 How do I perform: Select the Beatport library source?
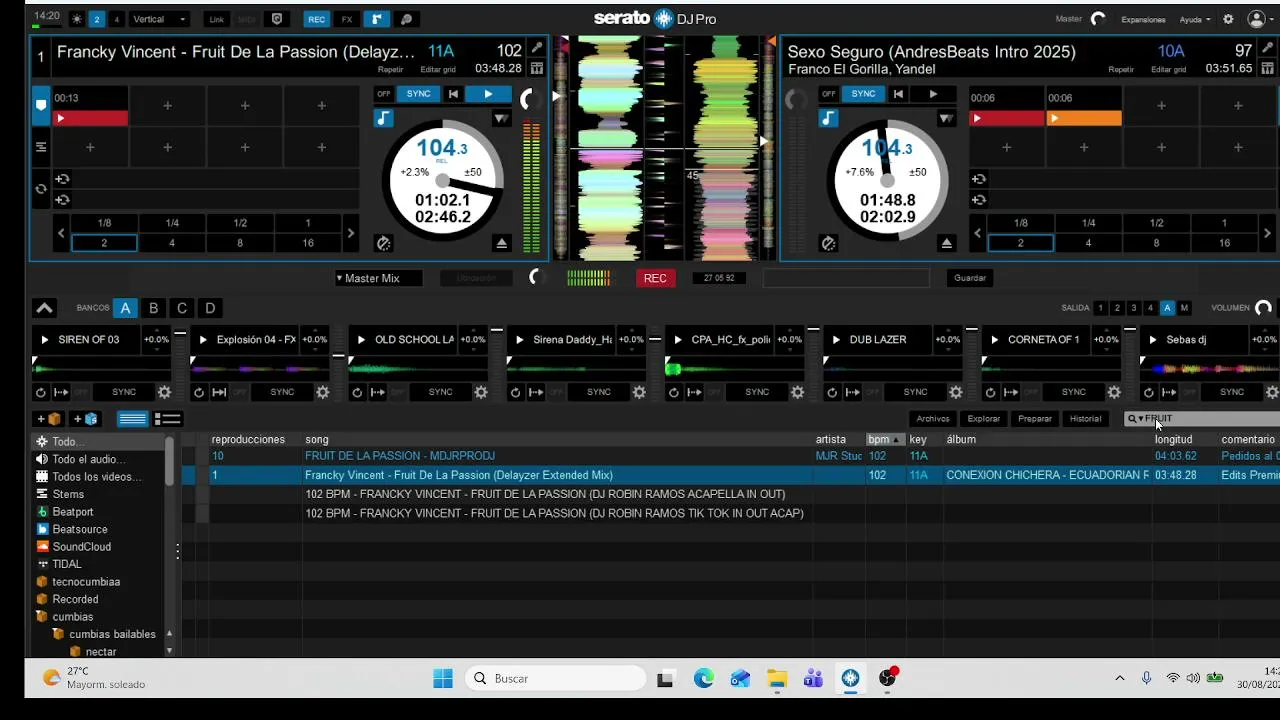(x=73, y=512)
